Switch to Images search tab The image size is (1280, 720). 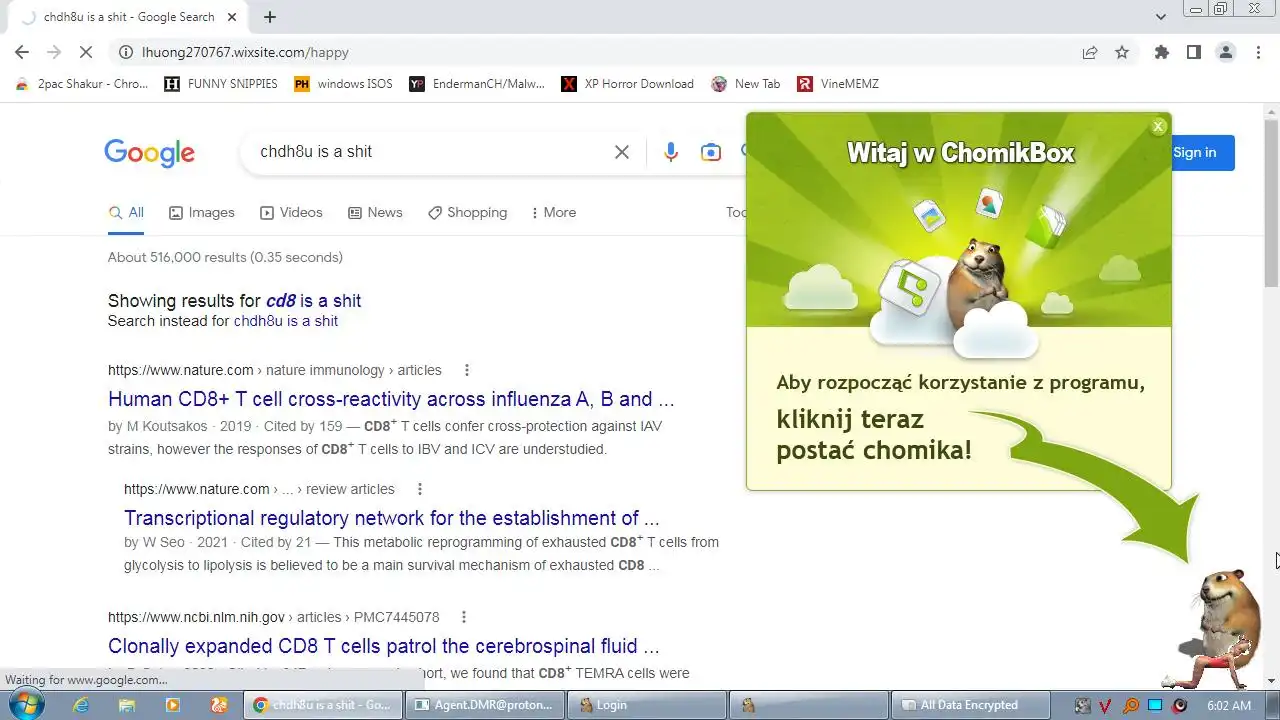[x=201, y=212]
